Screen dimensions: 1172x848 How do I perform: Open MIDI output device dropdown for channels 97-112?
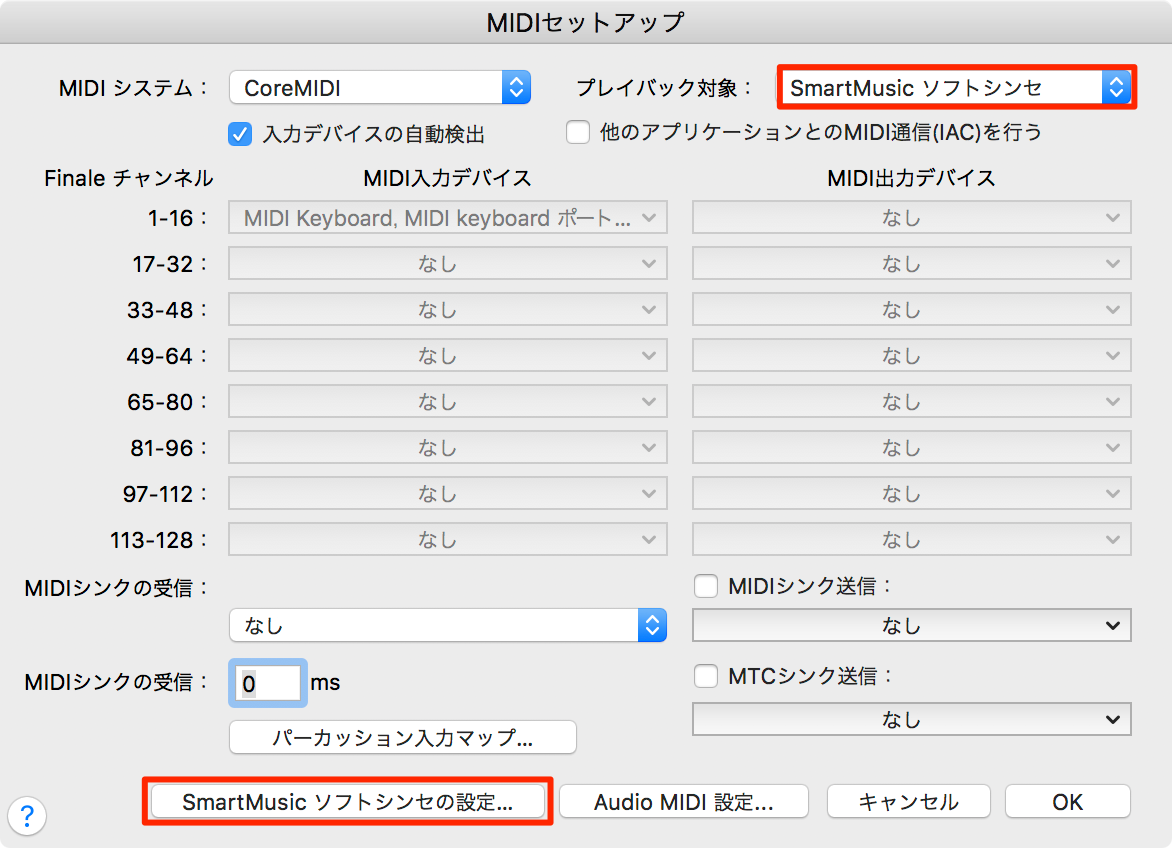[911, 494]
